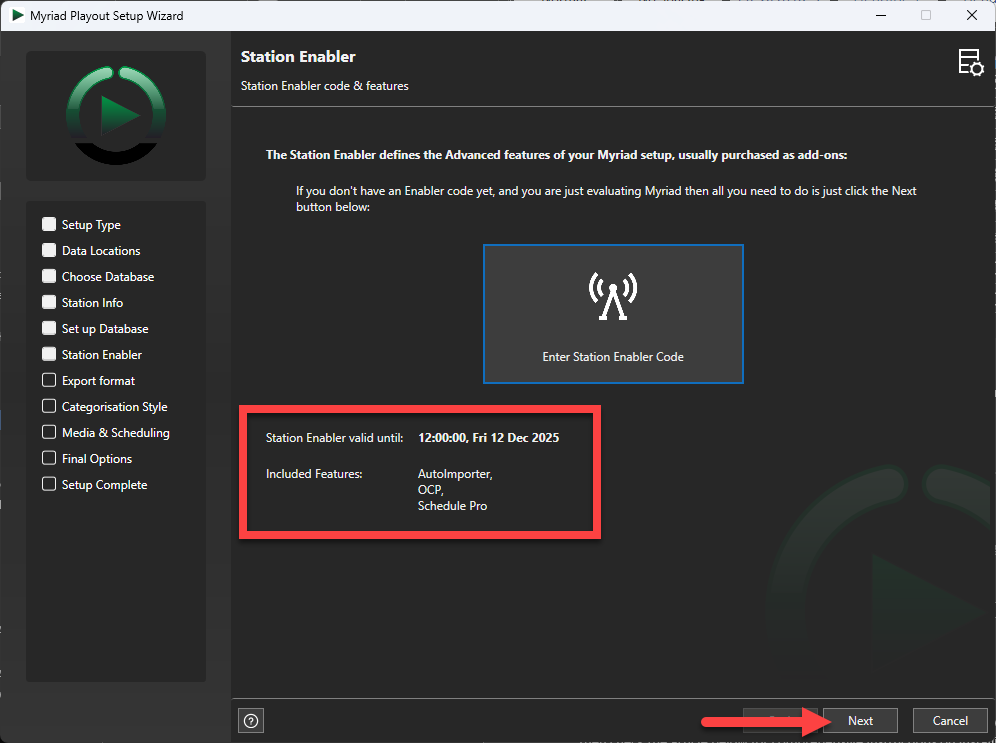Click the green play icon in the title bar
Viewport: 996px width, 743px height.
[x=18, y=15]
